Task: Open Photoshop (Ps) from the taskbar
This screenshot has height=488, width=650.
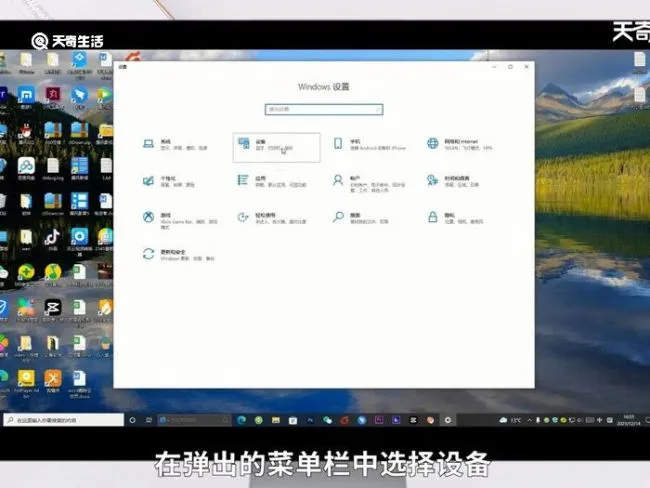Action: coord(310,420)
